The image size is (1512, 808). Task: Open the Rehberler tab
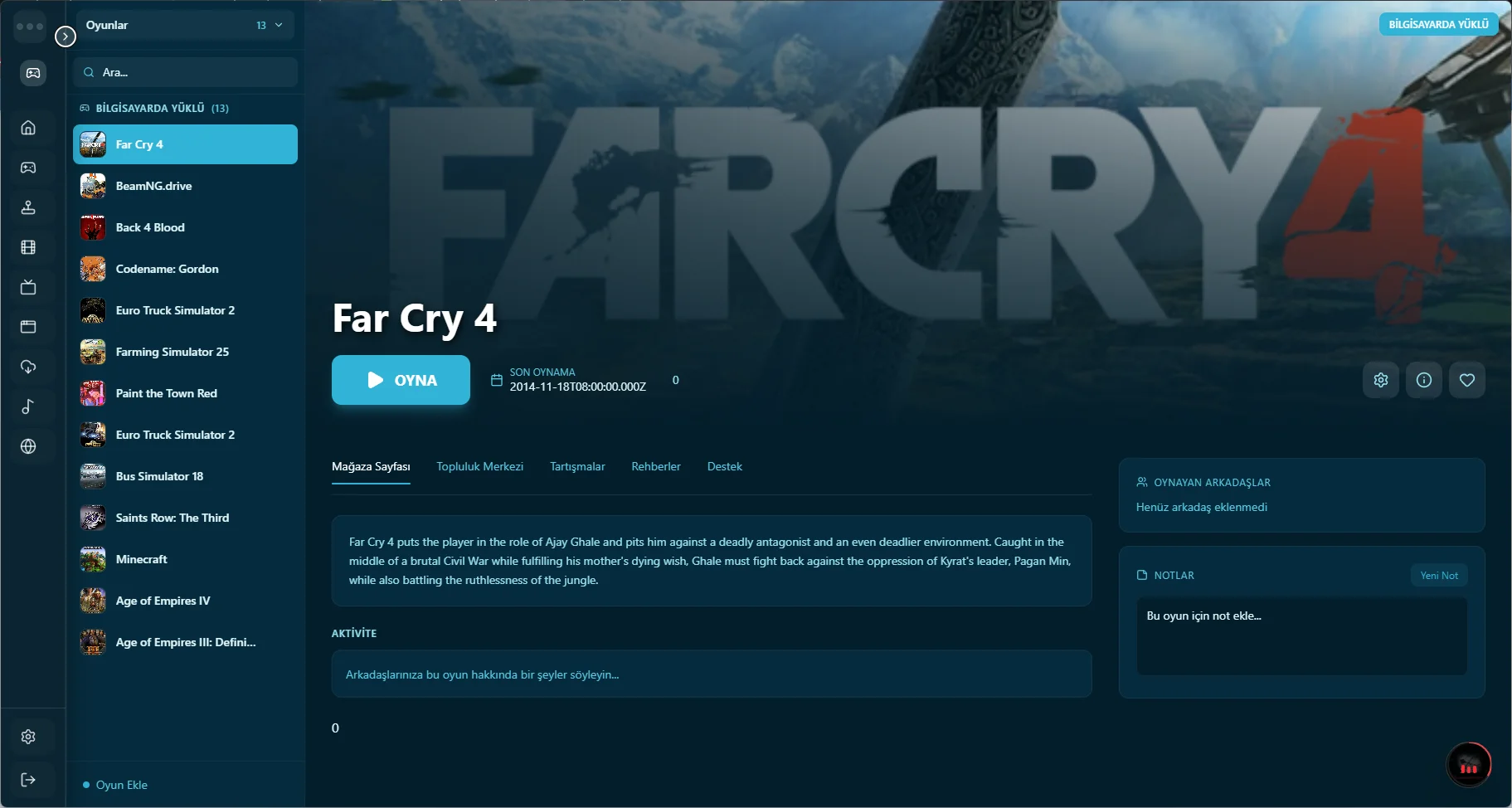[656, 466]
